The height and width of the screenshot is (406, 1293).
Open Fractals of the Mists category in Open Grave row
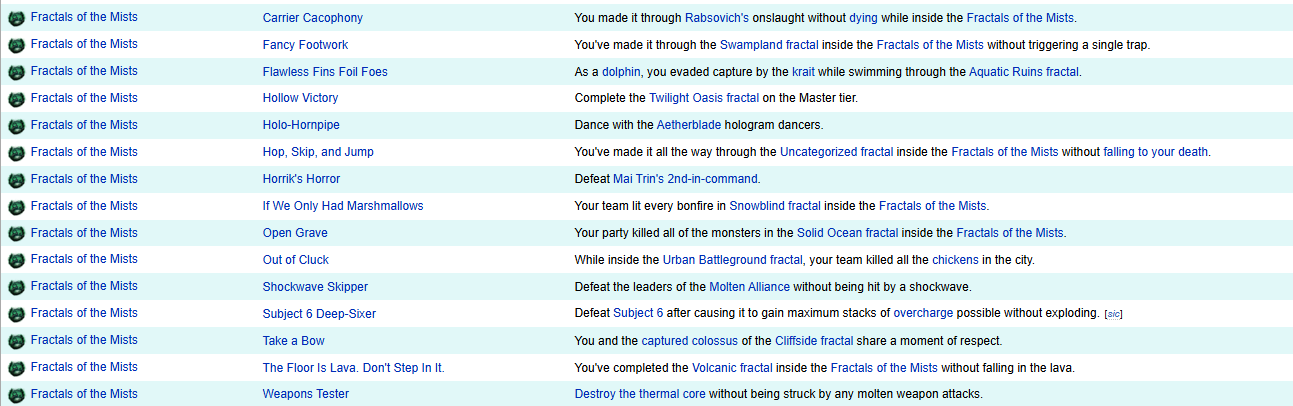click(x=84, y=232)
